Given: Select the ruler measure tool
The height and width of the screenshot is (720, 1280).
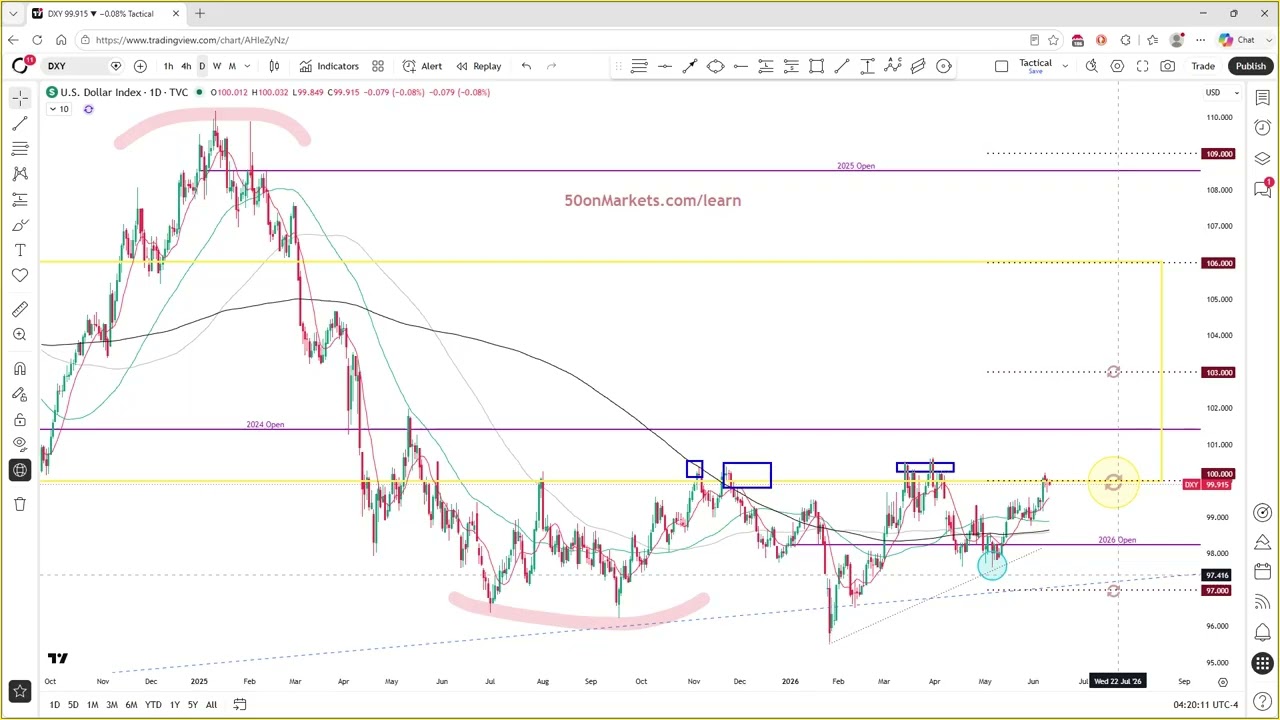Looking at the screenshot, I should pyautogui.click(x=20, y=309).
